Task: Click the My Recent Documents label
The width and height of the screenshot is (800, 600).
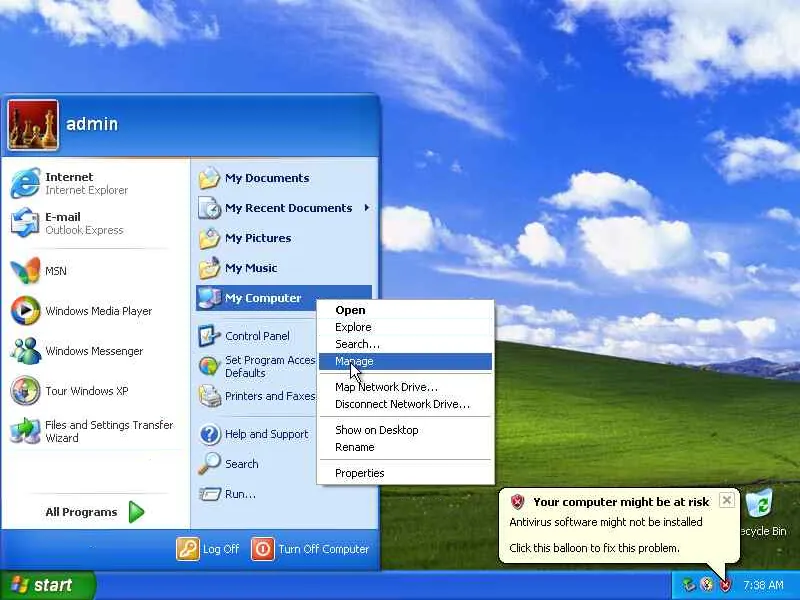Action: 289,208
